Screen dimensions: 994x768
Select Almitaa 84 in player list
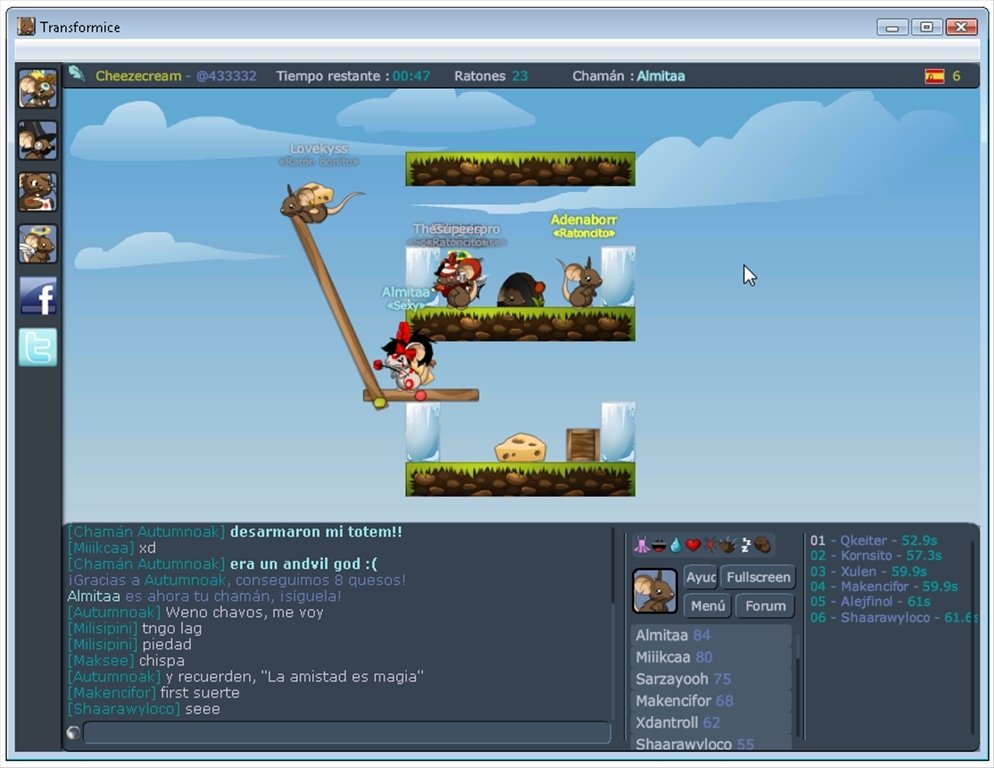[711, 635]
